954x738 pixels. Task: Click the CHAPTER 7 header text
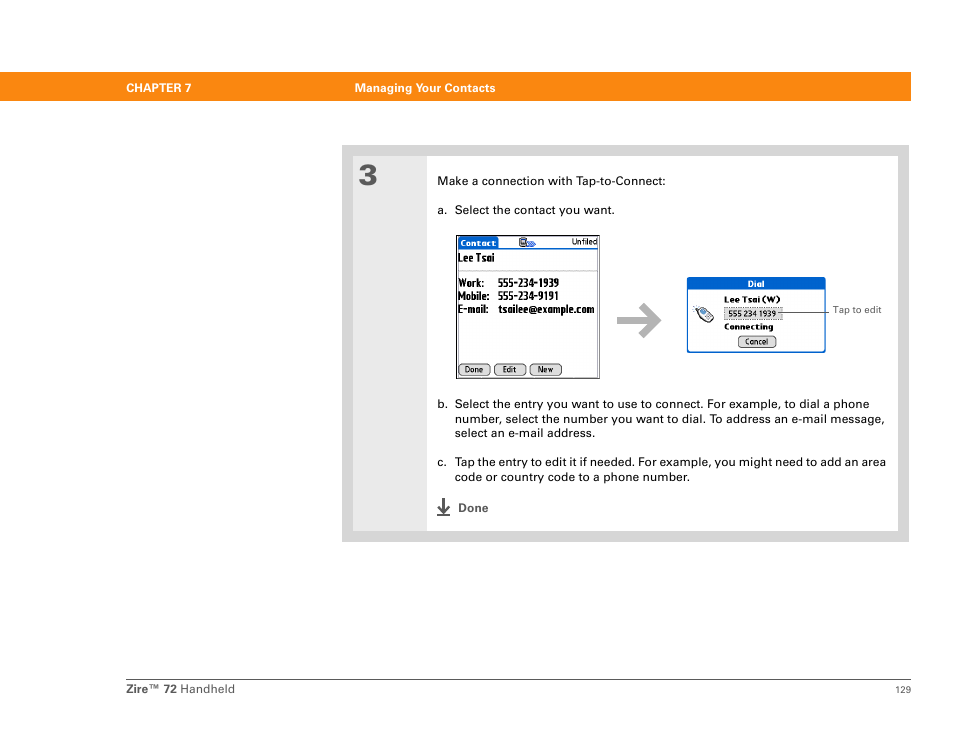pos(159,88)
